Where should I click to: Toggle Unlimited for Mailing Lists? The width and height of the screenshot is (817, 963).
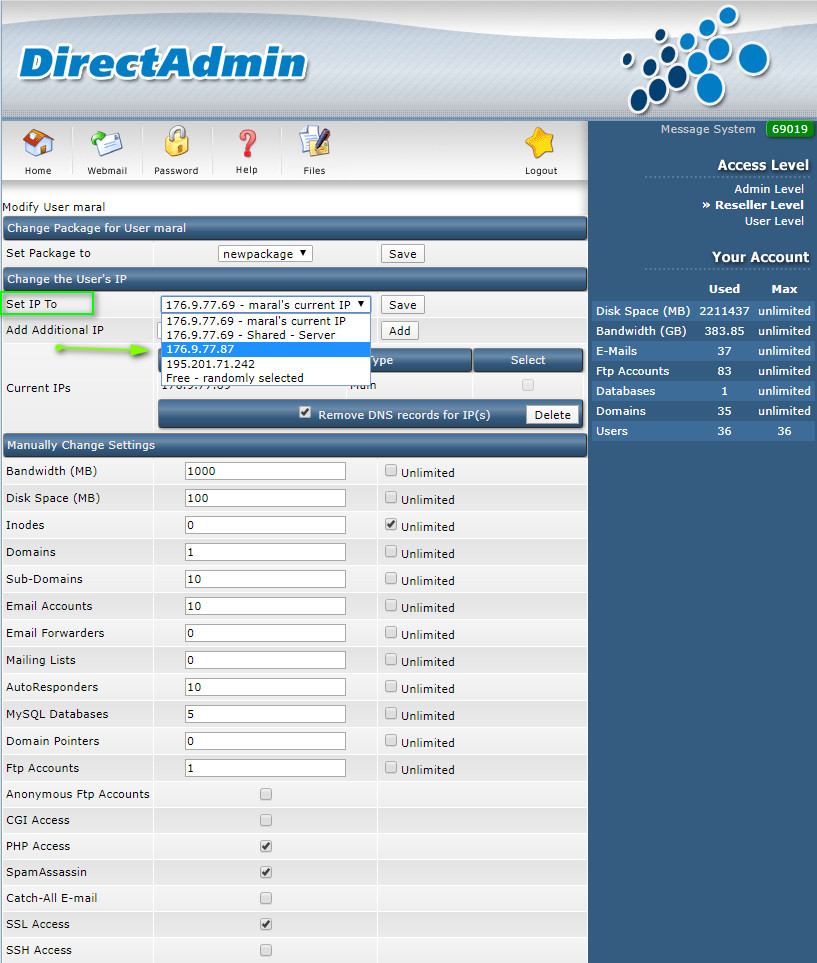pyautogui.click(x=391, y=660)
